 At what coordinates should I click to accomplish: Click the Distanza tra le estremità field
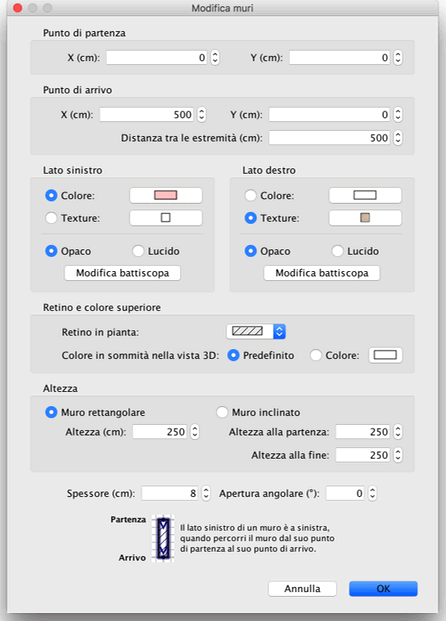click(330, 138)
